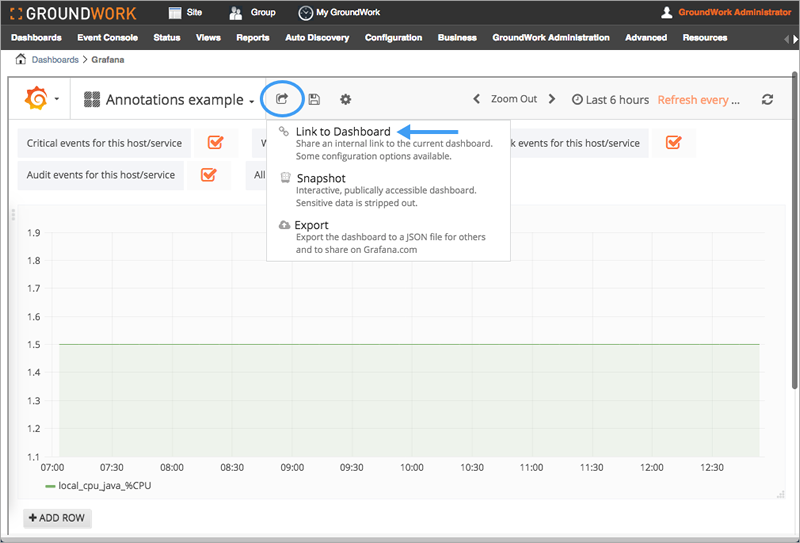Click the user profile icon
The image size is (800, 543).
(666, 13)
